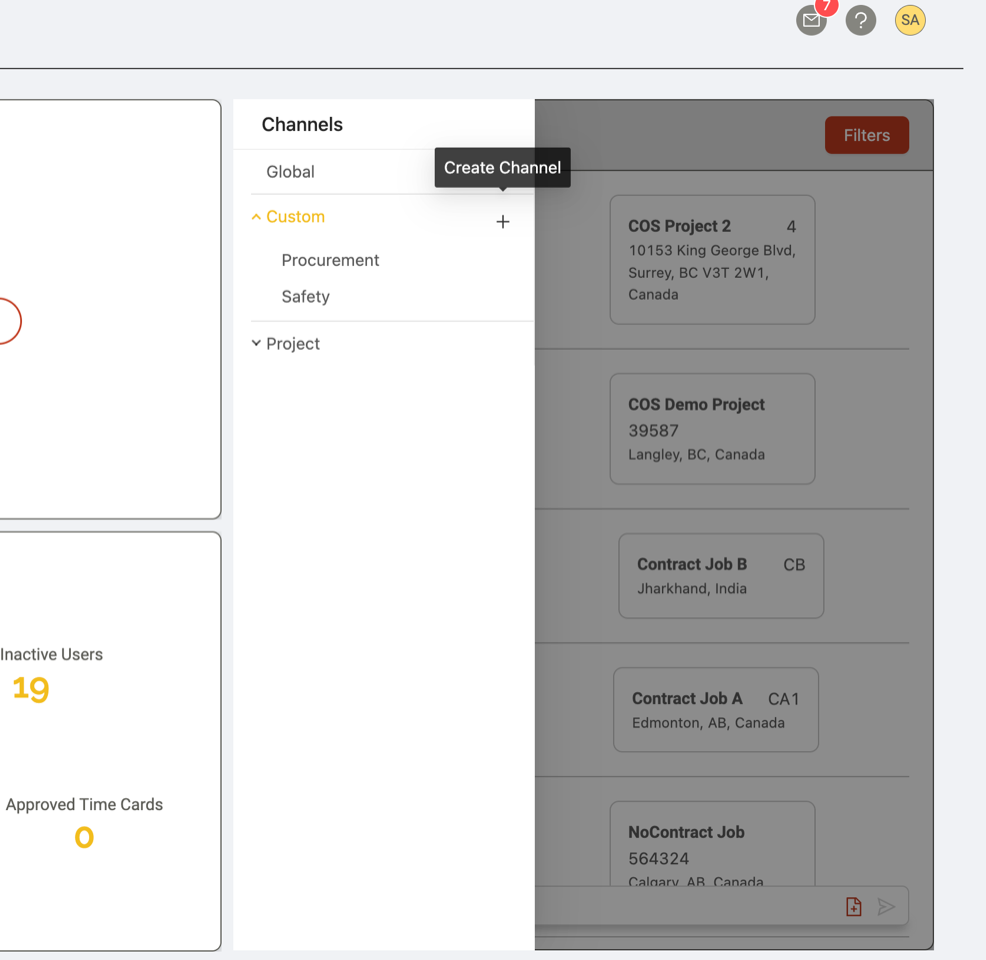Viewport: 986px width, 960px height.
Task: Select the COS Project 2 card
Action: [x=712, y=260]
